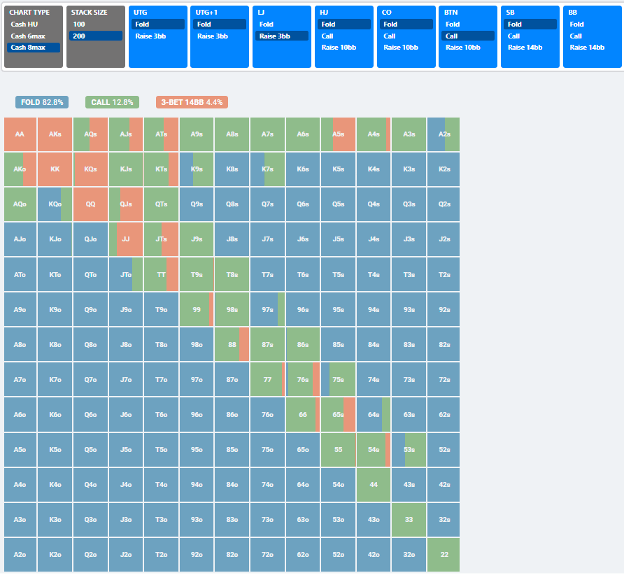
Task: Click the CALL 12.8% legend badge
Action: [x=112, y=102]
